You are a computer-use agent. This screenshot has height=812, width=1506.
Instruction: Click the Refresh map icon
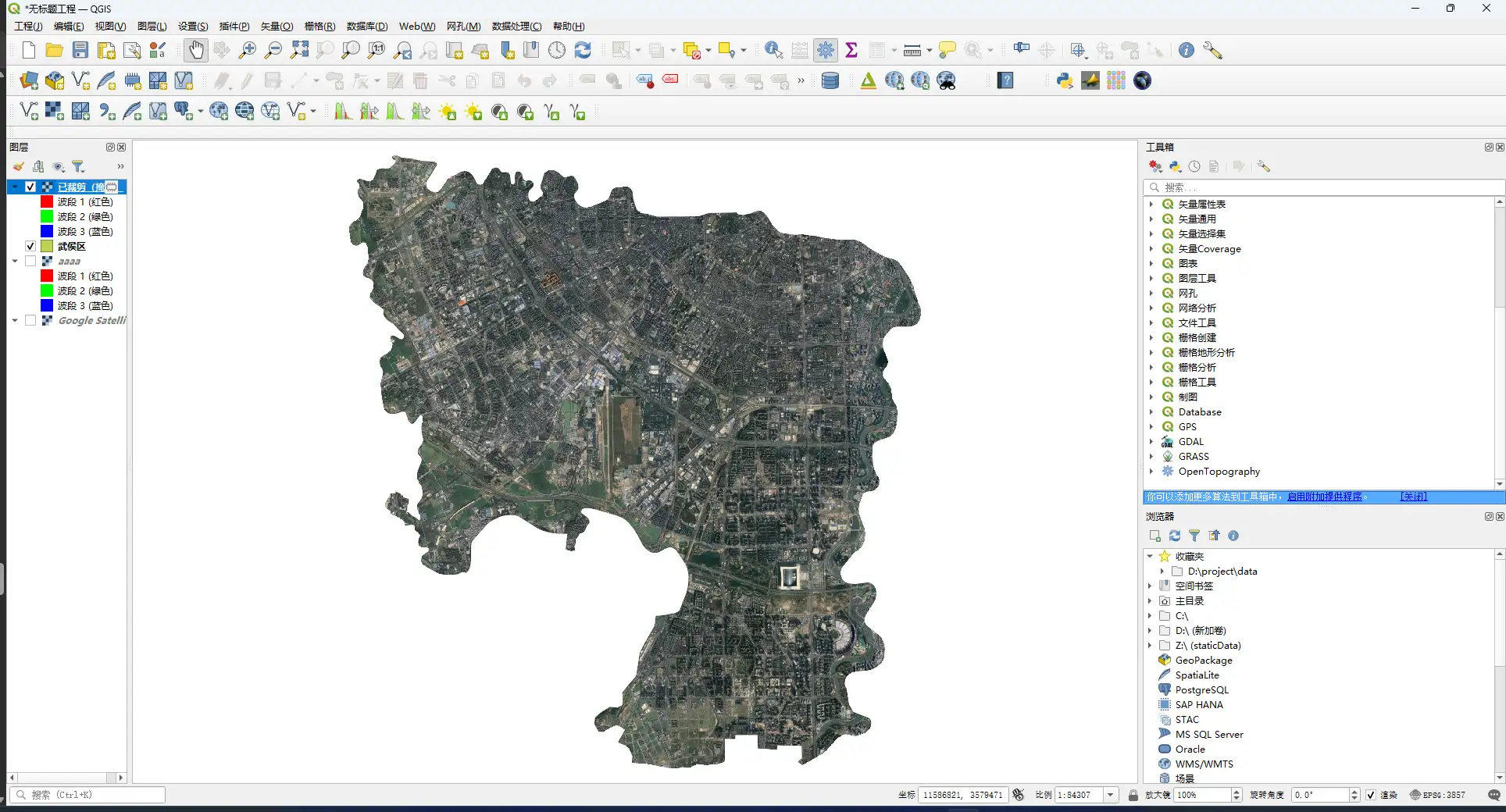(x=583, y=51)
